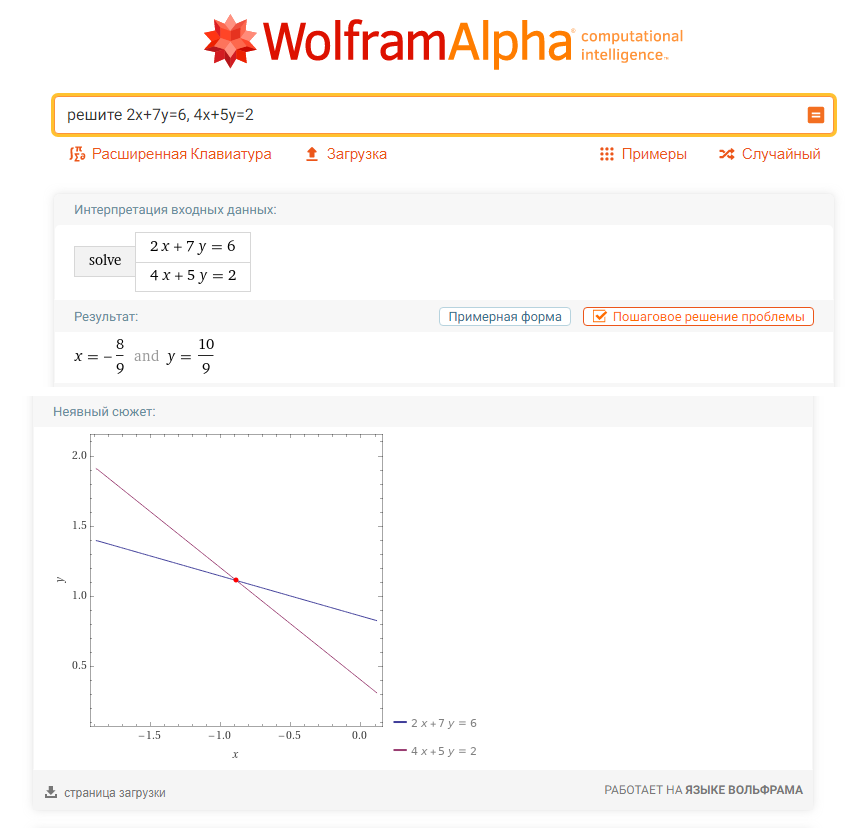Click checkmark icon in step-by-step button
Image resolution: width=868 pixels, height=828 pixels.
point(600,317)
